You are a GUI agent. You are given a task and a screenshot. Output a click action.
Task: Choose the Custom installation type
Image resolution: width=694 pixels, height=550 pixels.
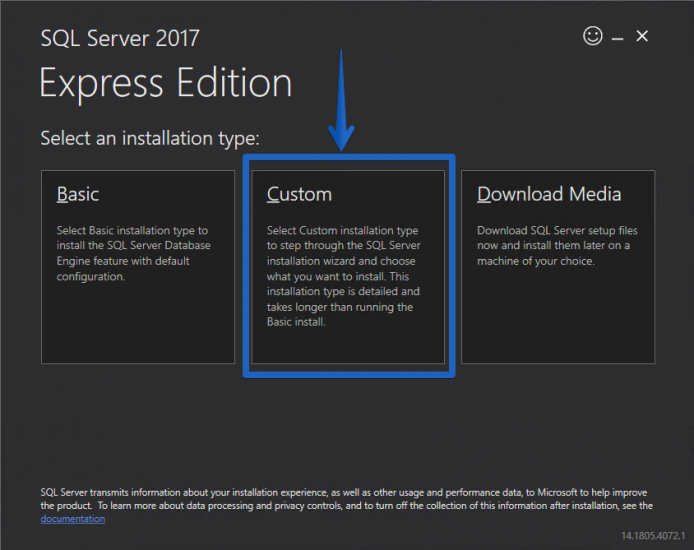tap(348, 267)
